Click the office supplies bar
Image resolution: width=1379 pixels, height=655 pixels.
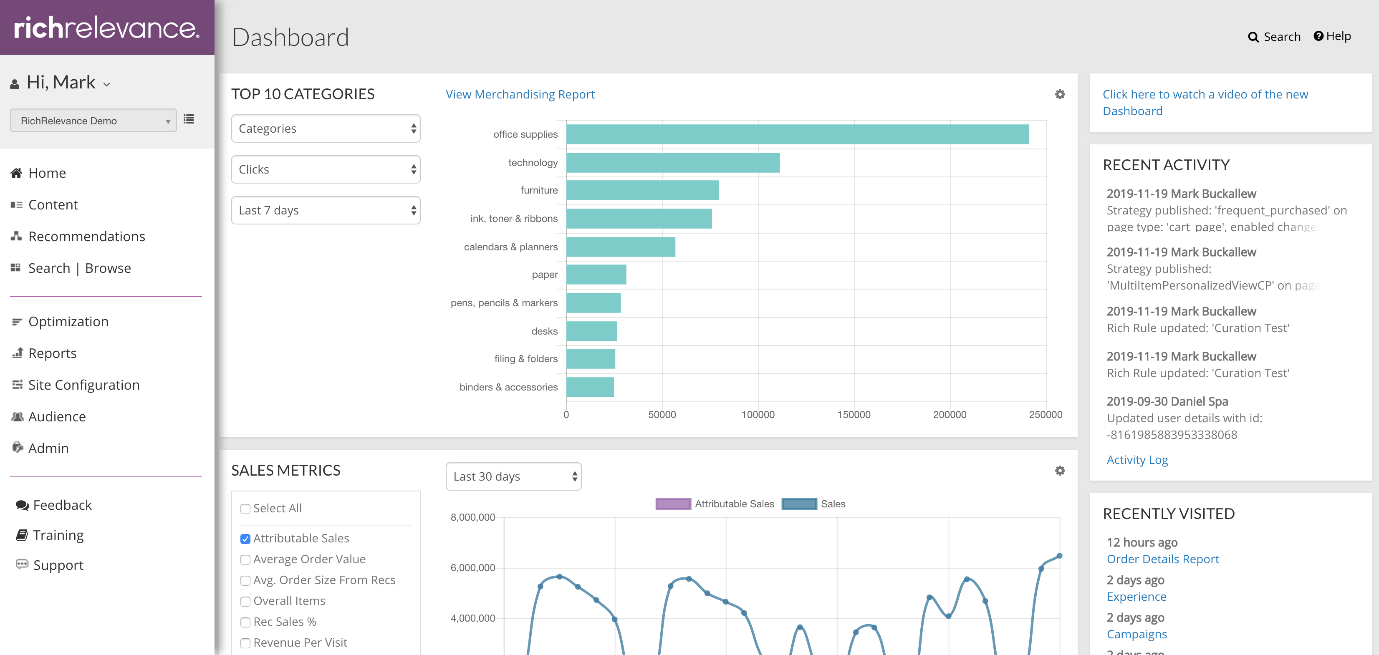(x=797, y=134)
